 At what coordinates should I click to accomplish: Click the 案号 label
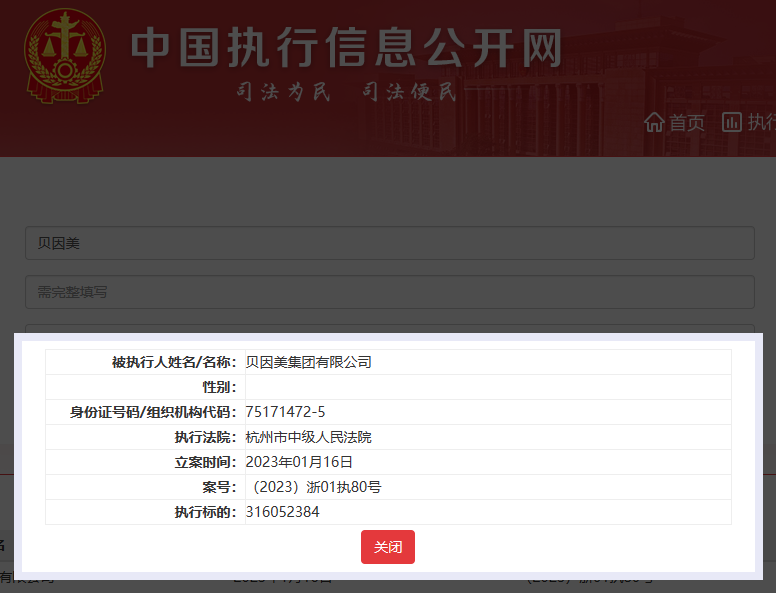[219, 487]
